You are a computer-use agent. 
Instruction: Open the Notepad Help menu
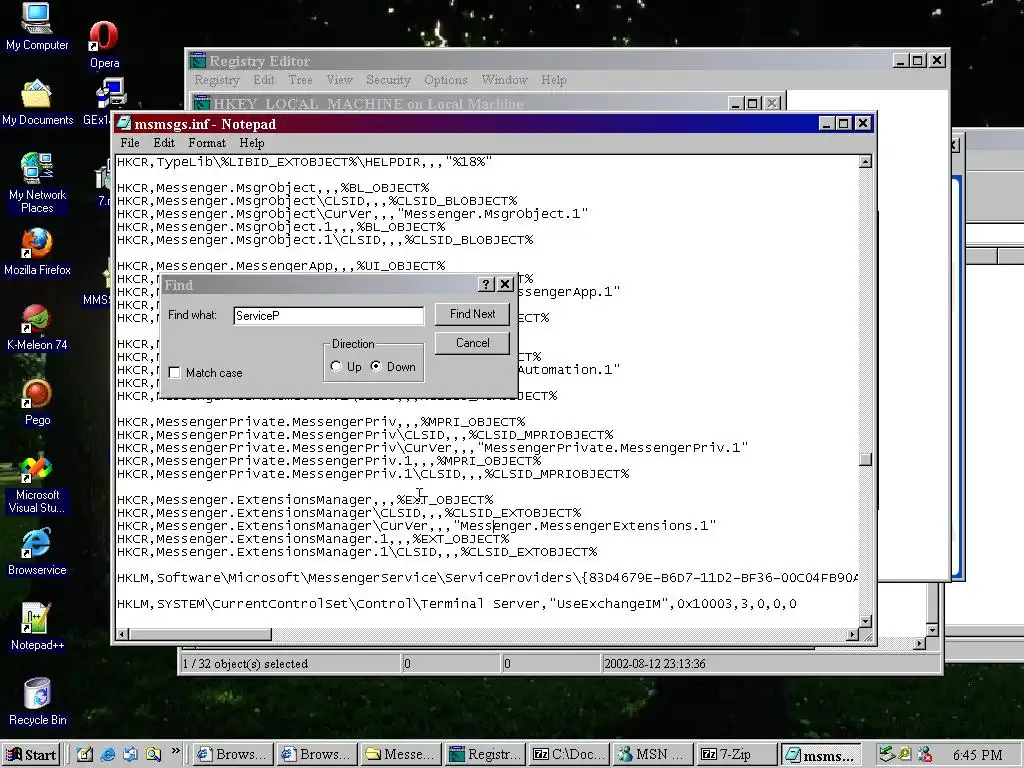pyautogui.click(x=251, y=143)
